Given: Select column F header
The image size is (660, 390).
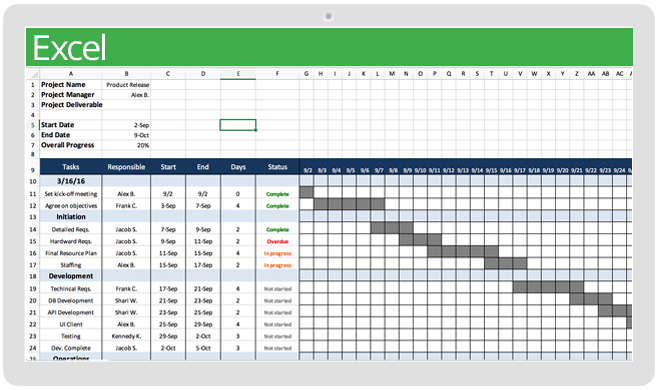Looking at the screenshot, I should pos(277,74).
